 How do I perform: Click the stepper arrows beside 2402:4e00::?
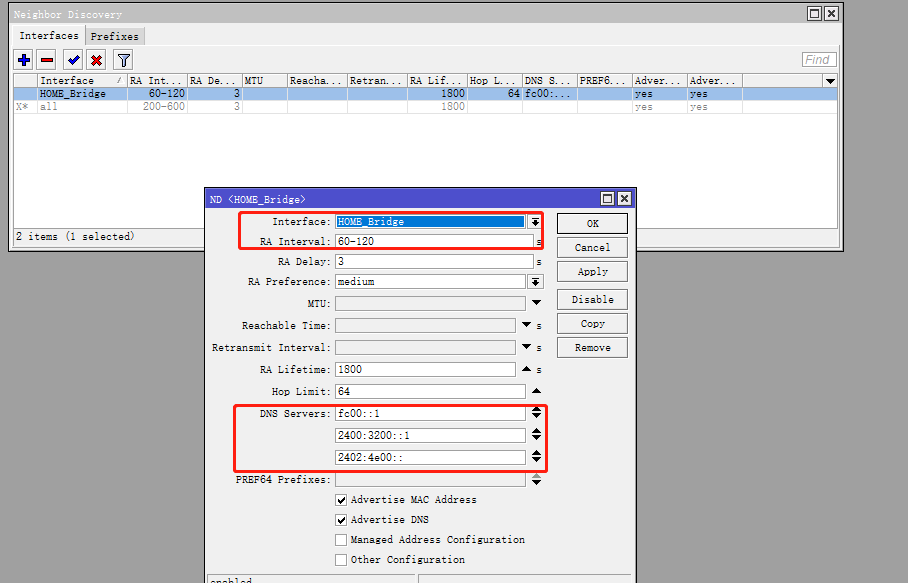536,457
